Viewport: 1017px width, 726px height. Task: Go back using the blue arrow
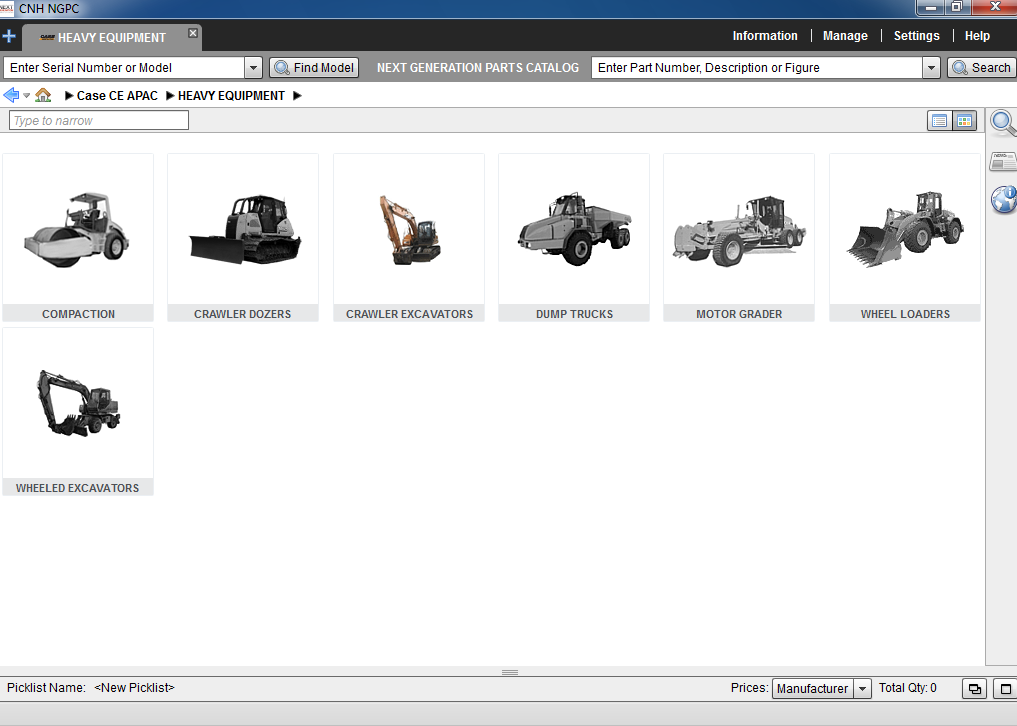coord(11,96)
